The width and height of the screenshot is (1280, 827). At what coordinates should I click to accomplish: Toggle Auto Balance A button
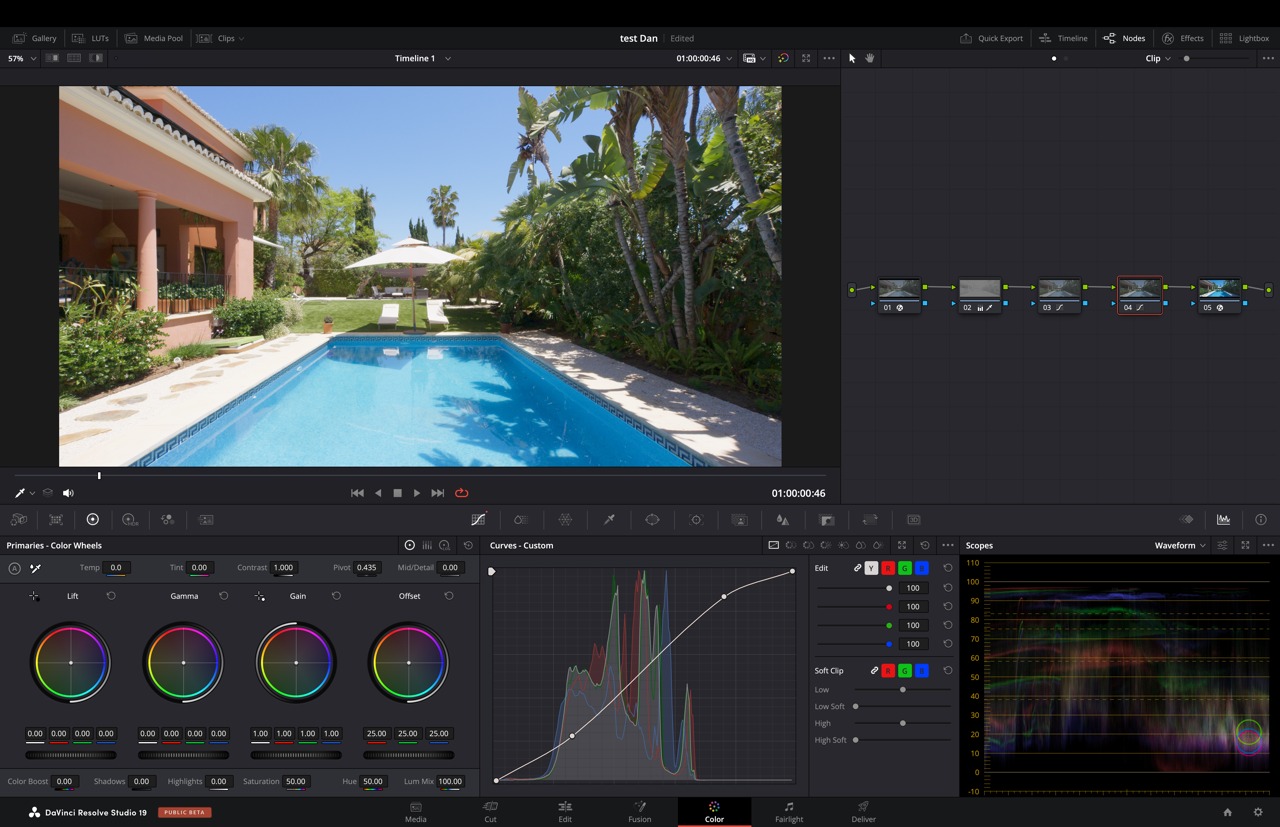tap(14, 568)
